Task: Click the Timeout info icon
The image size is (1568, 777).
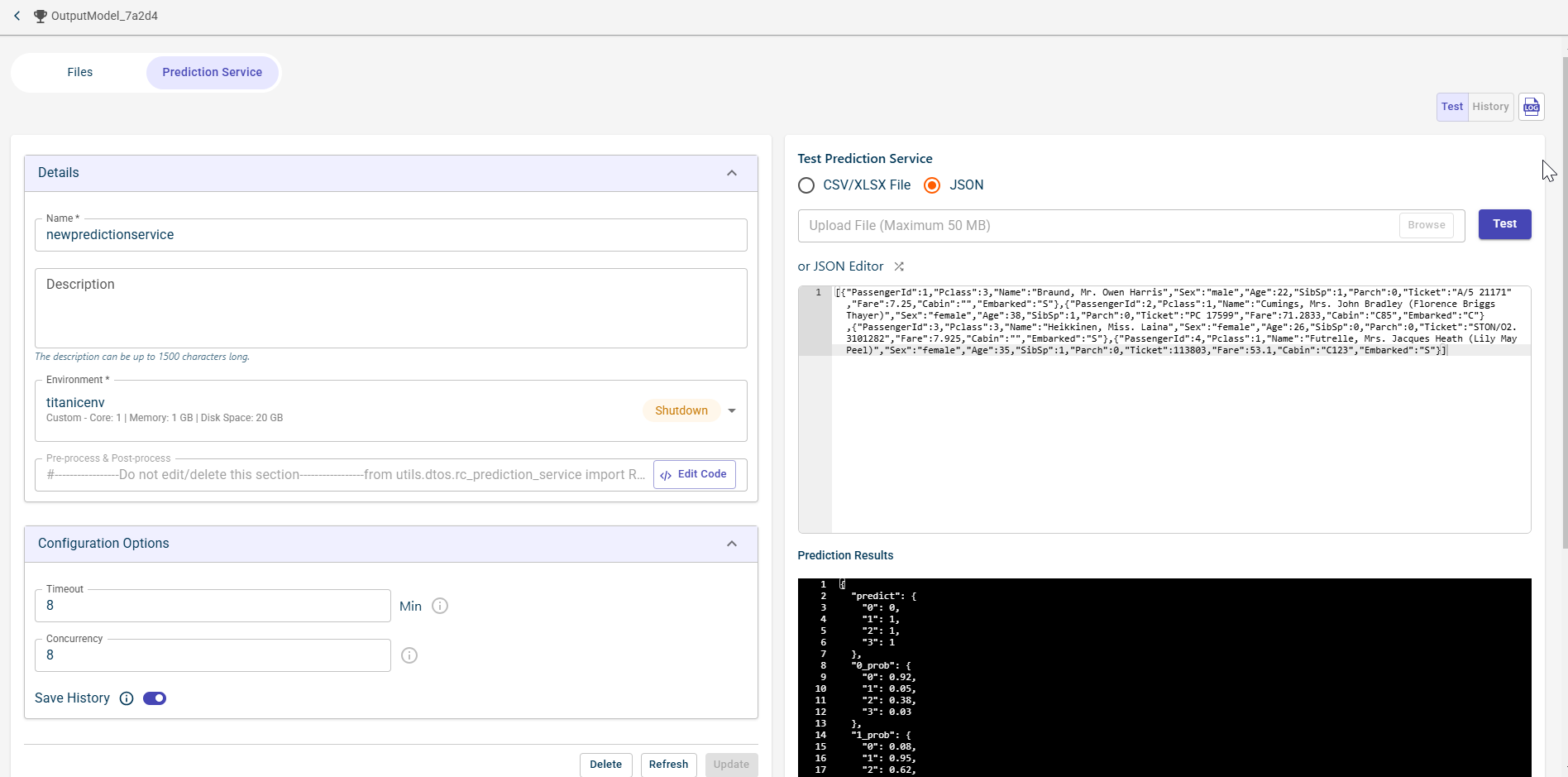Action: coord(440,606)
